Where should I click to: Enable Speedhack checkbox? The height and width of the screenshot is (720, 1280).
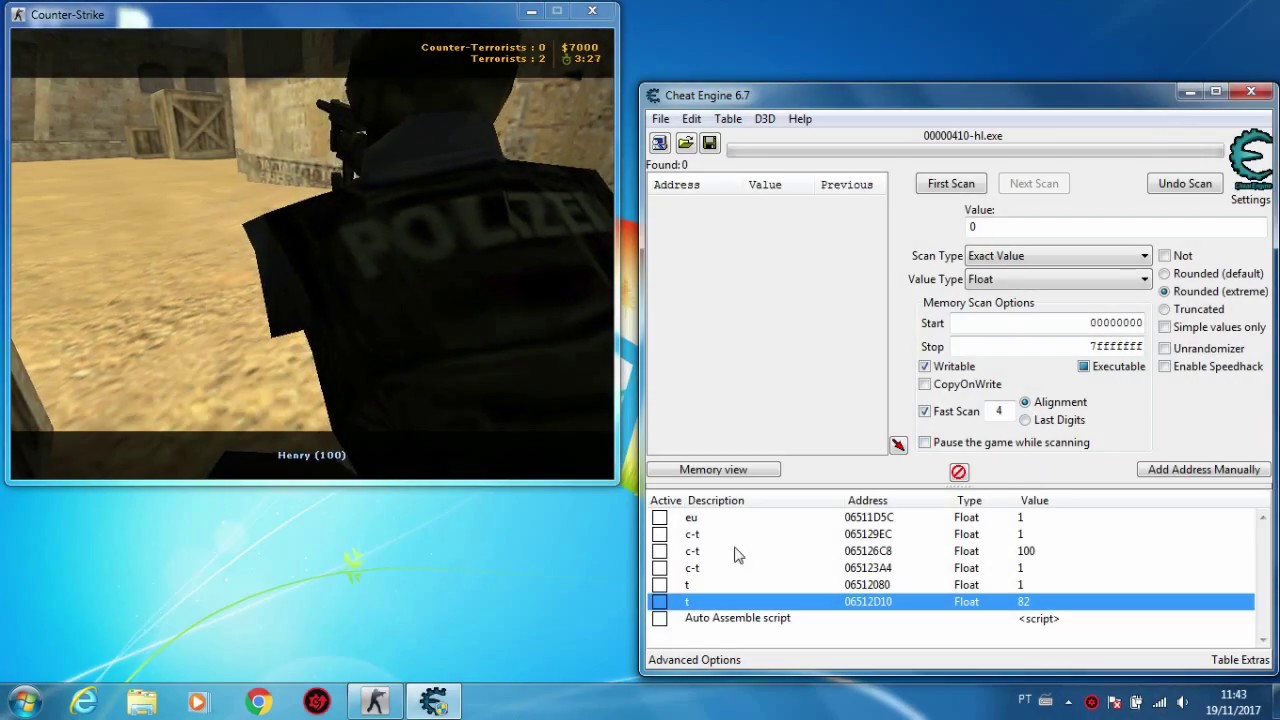(x=1164, y=367)
